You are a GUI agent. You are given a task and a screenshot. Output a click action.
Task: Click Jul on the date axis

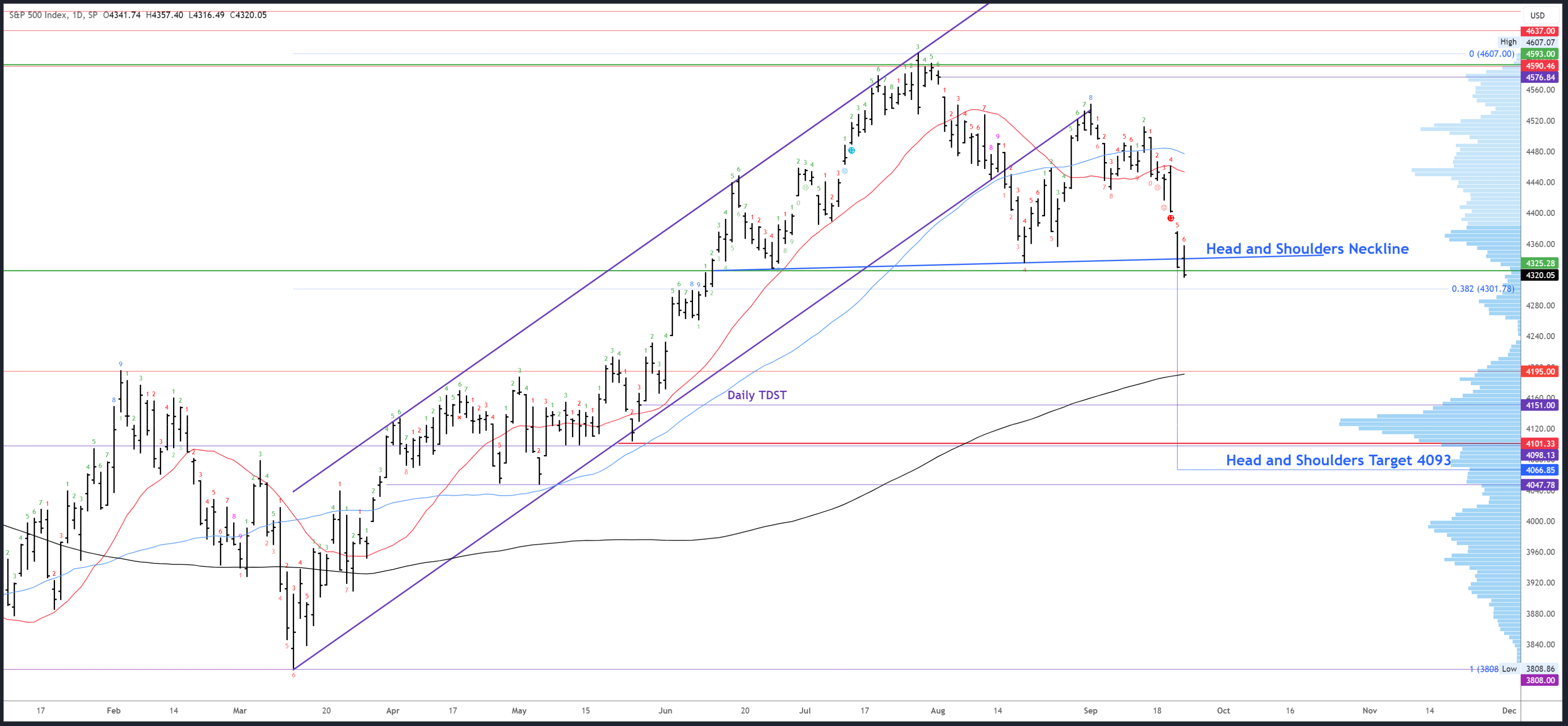805,711
